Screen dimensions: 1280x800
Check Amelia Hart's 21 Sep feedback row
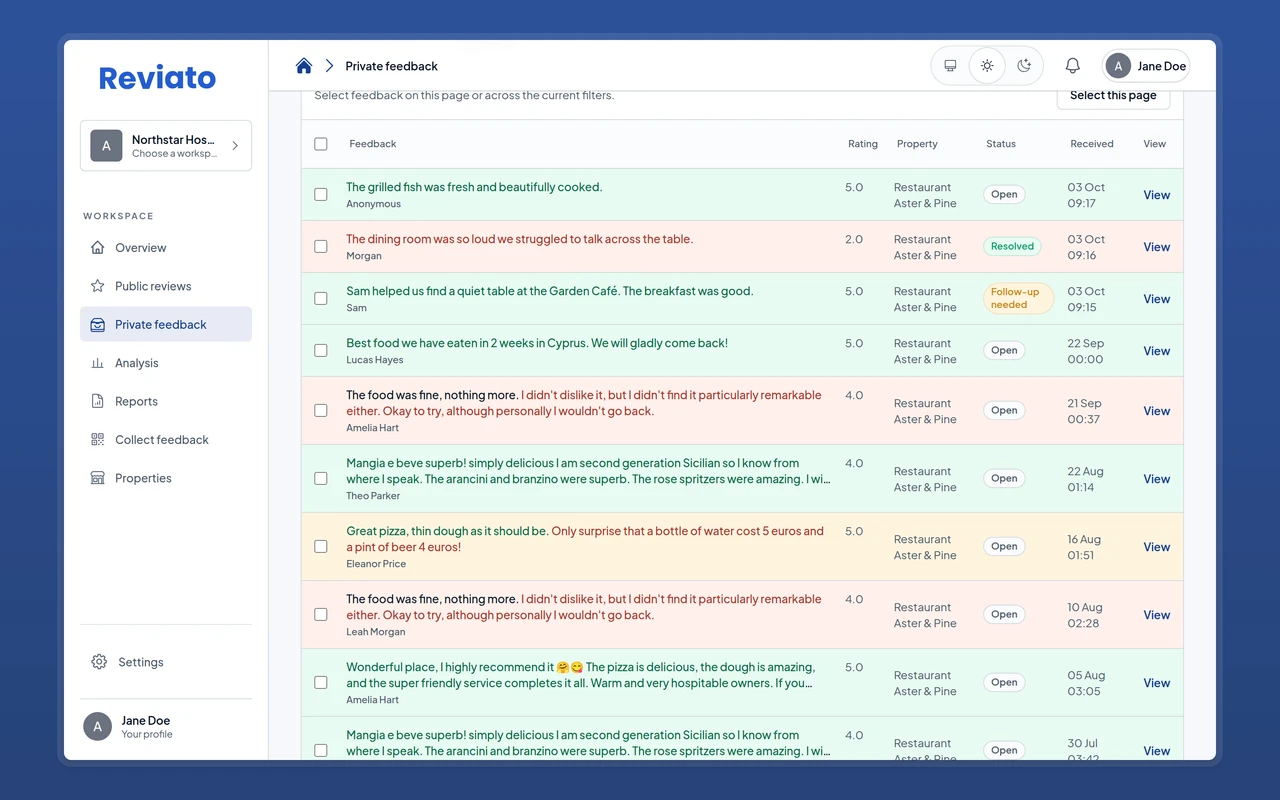[321, 411]
